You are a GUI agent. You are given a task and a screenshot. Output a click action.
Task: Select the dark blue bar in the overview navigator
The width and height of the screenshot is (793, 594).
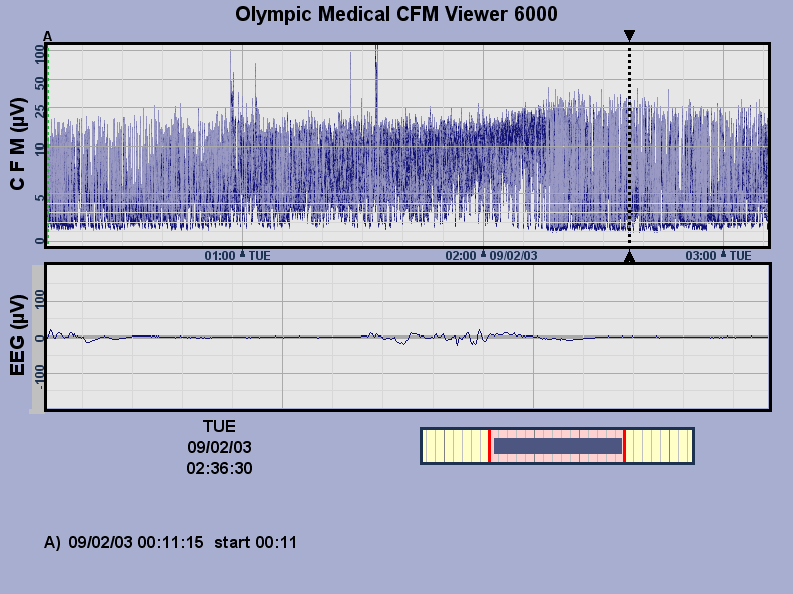[x=558, y=446]
